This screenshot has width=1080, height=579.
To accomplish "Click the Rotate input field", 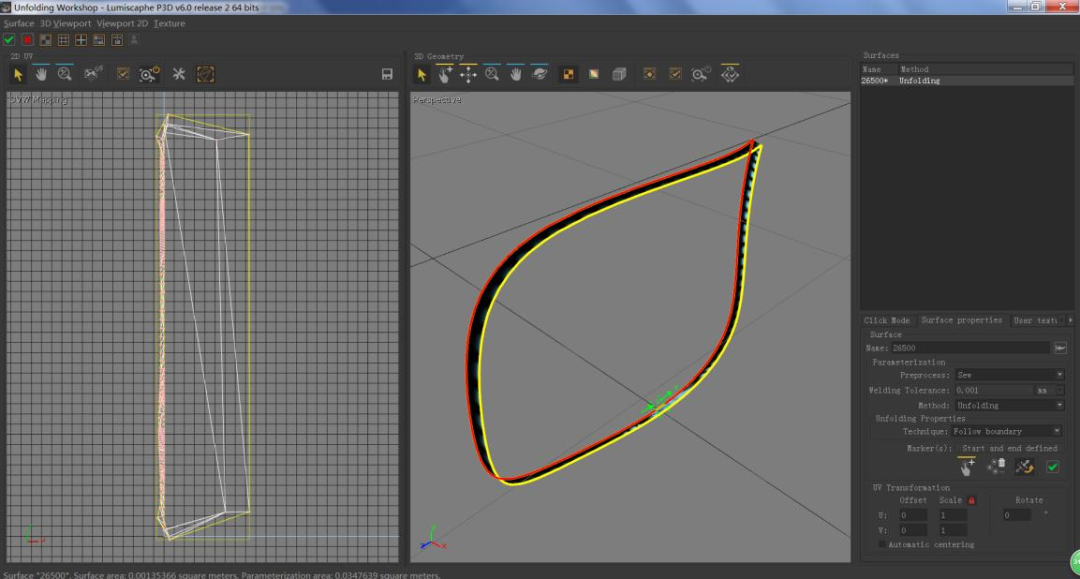I will coord(1018,515).
